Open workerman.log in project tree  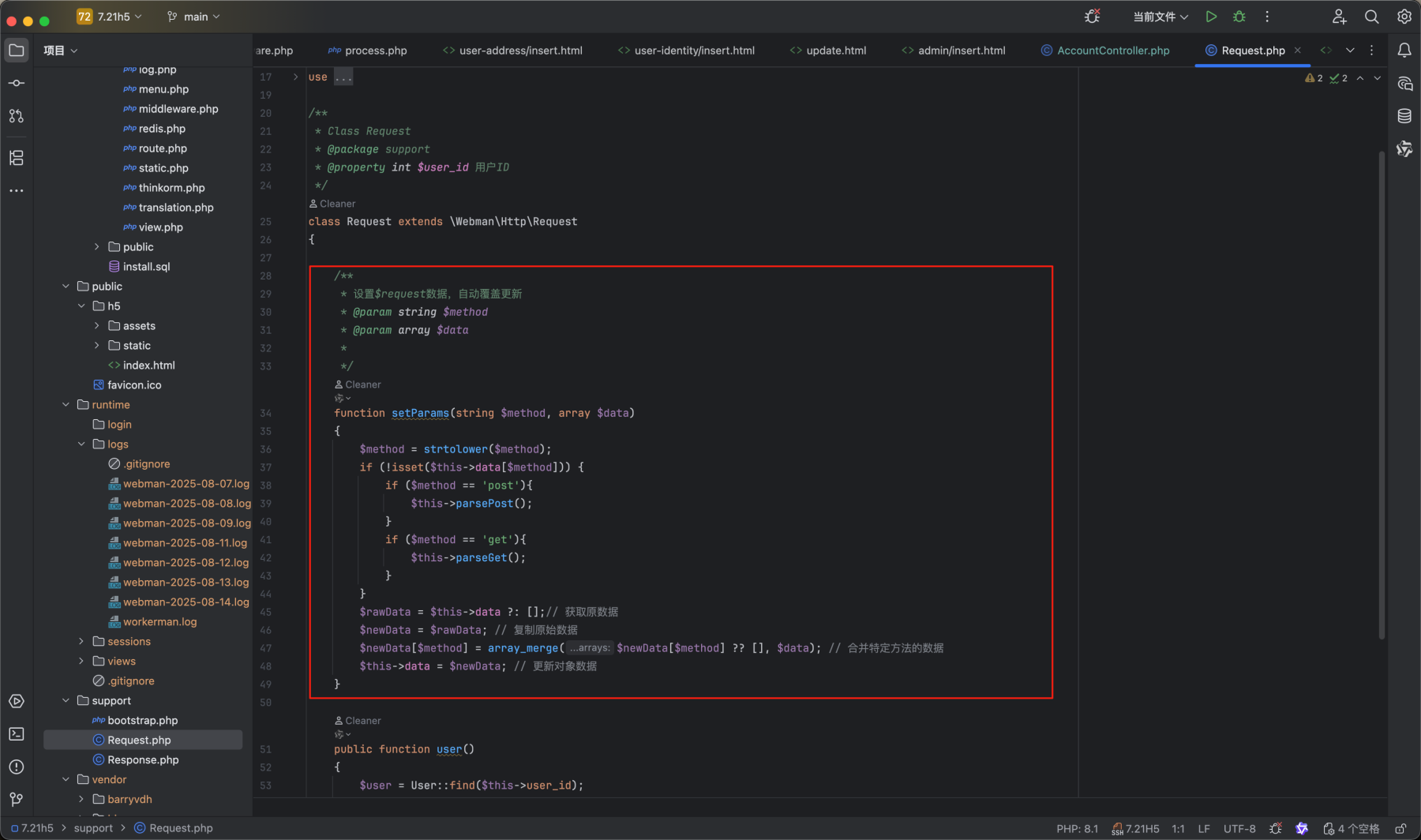pyautogui.click(x=159, y=622)
